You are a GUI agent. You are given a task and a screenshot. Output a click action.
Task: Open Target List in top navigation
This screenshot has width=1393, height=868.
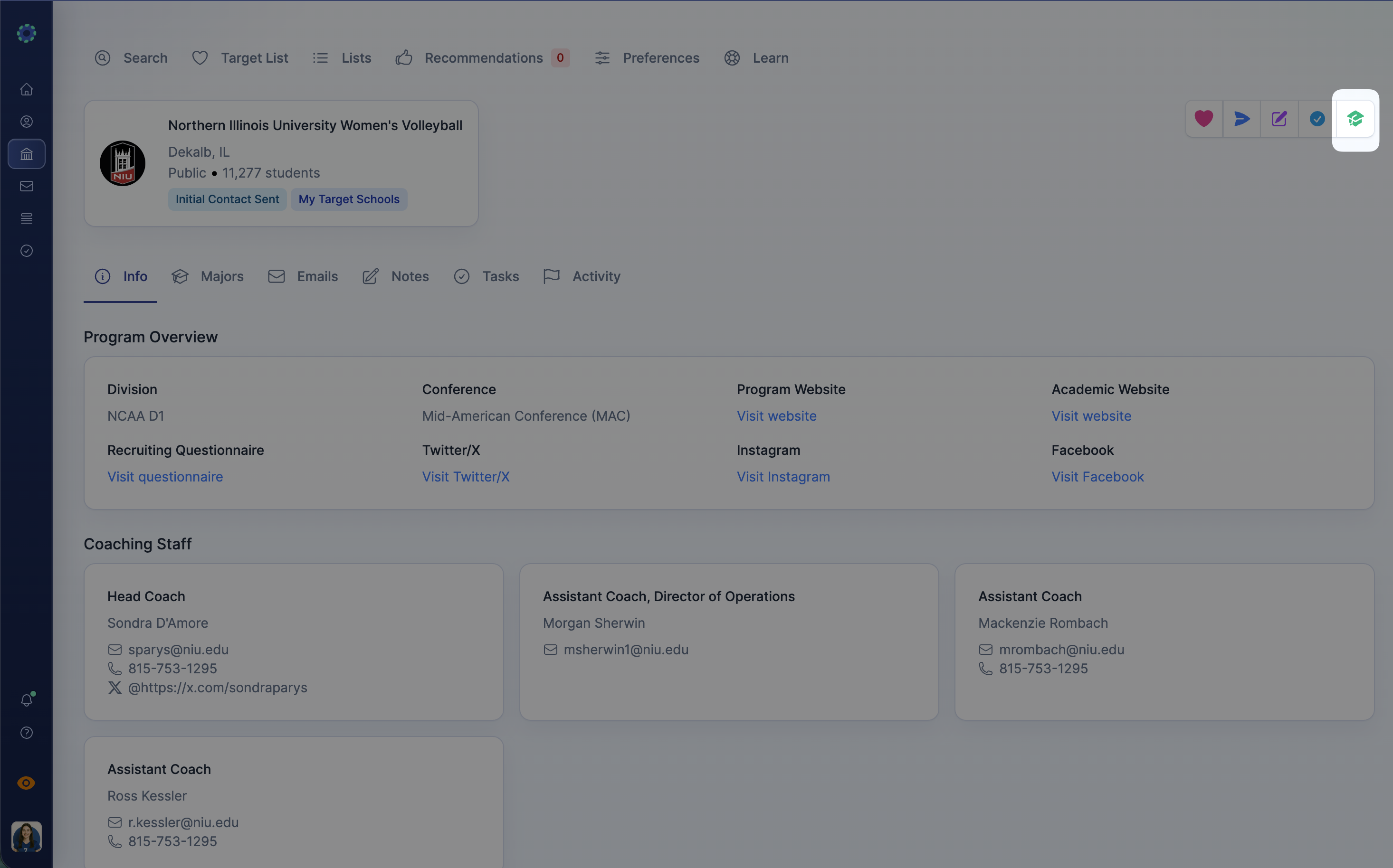pyautogui.click(x=240, y=58)
